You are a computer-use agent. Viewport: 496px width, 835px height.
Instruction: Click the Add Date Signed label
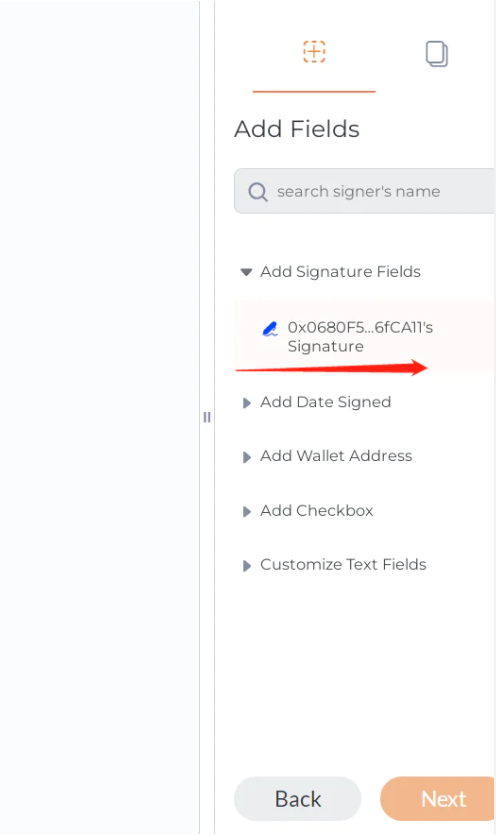click(x=326, y=402)
